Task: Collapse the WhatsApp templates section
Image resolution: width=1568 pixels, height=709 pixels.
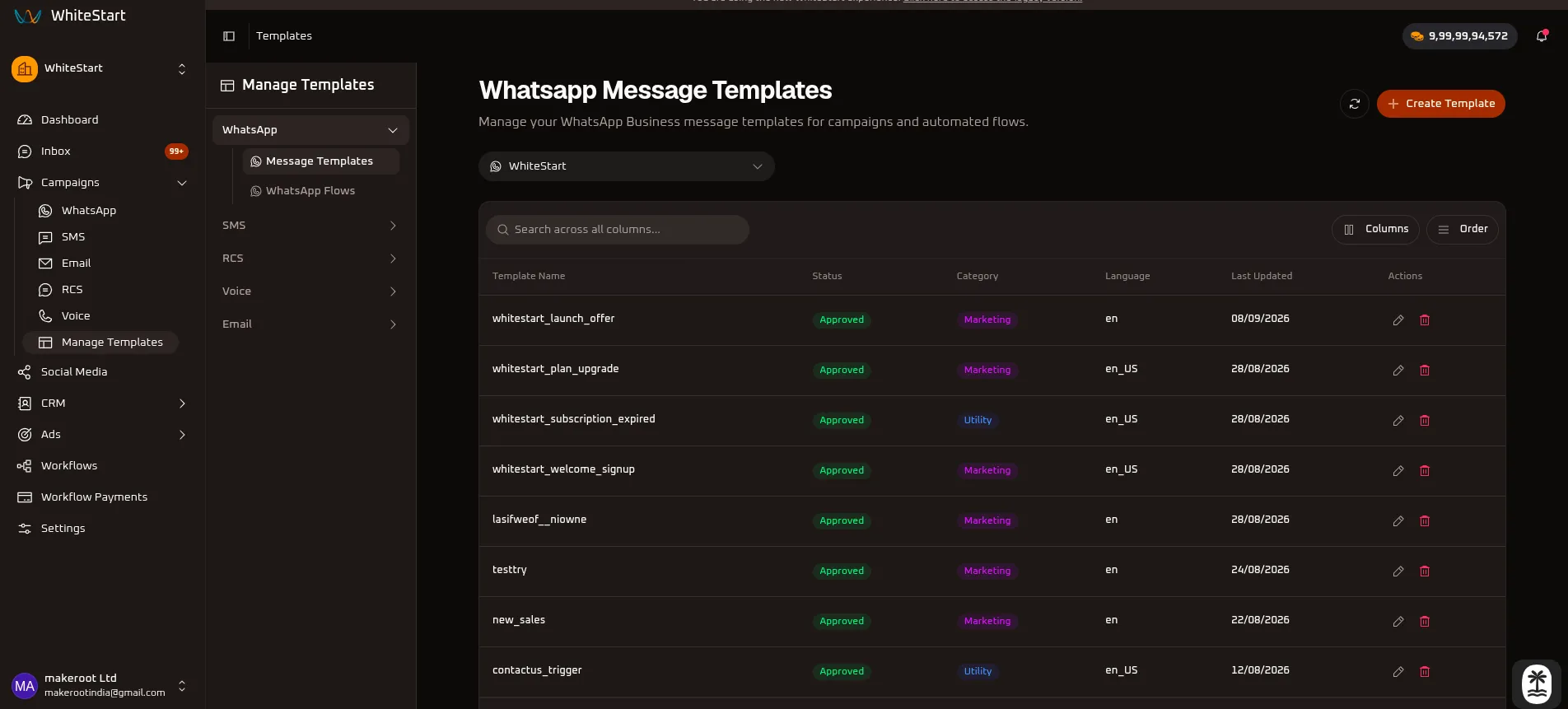Action: pyautogui.click(x=310, y=130)
